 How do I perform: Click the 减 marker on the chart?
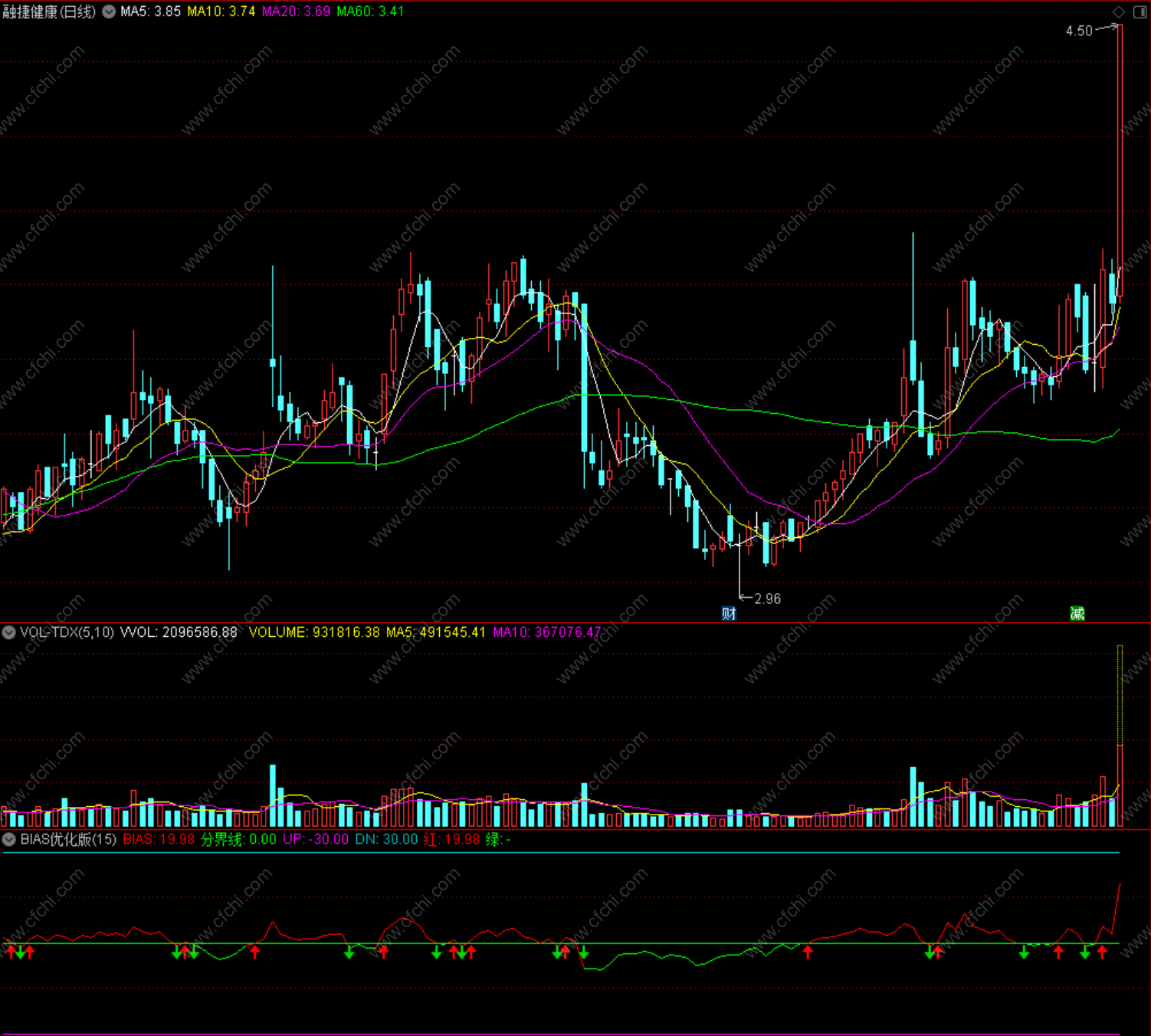pos(1077,613)
